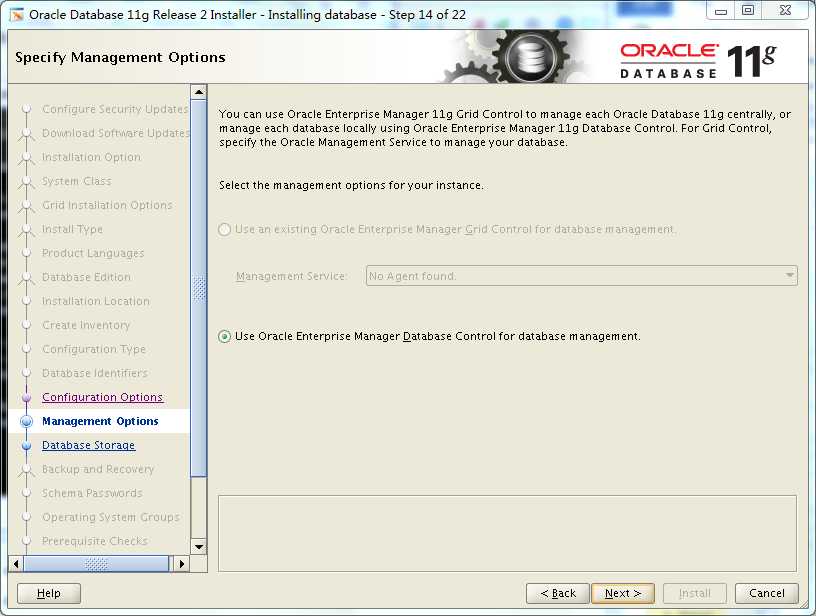
Task: Click the Configure Security Updates step
Action: pos(115,109)
